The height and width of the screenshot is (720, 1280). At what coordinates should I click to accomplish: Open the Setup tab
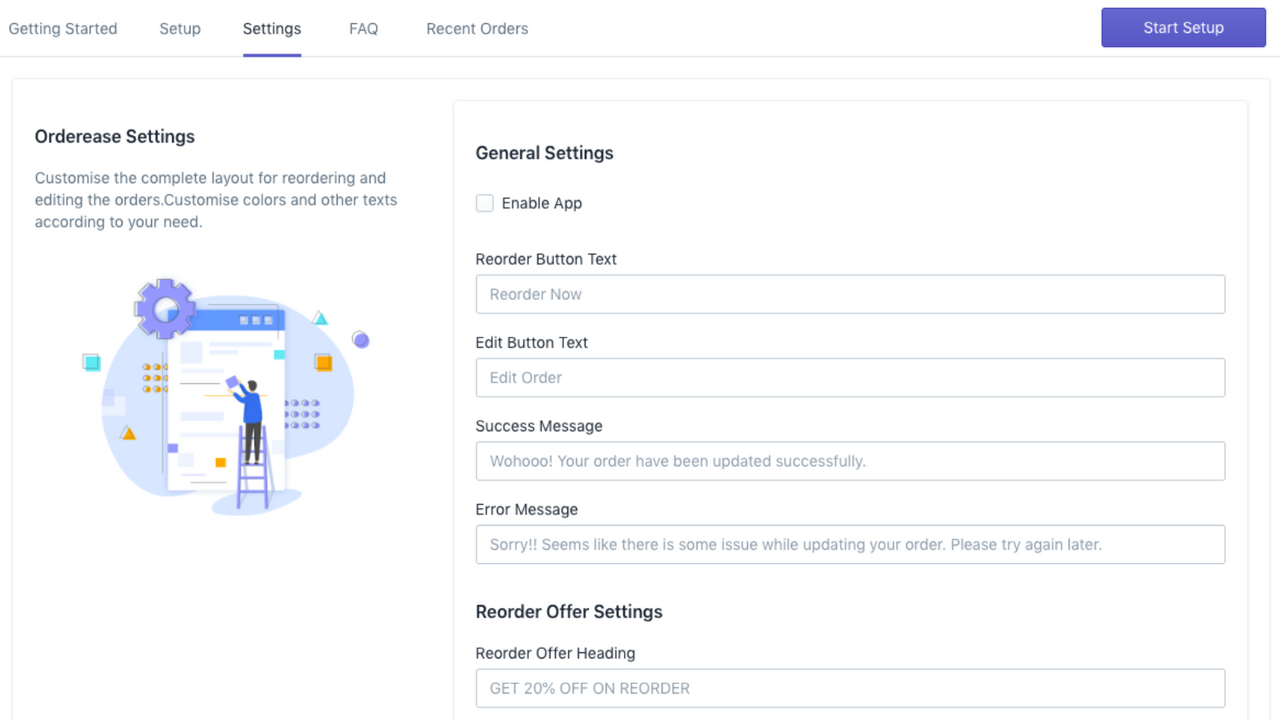180,28
